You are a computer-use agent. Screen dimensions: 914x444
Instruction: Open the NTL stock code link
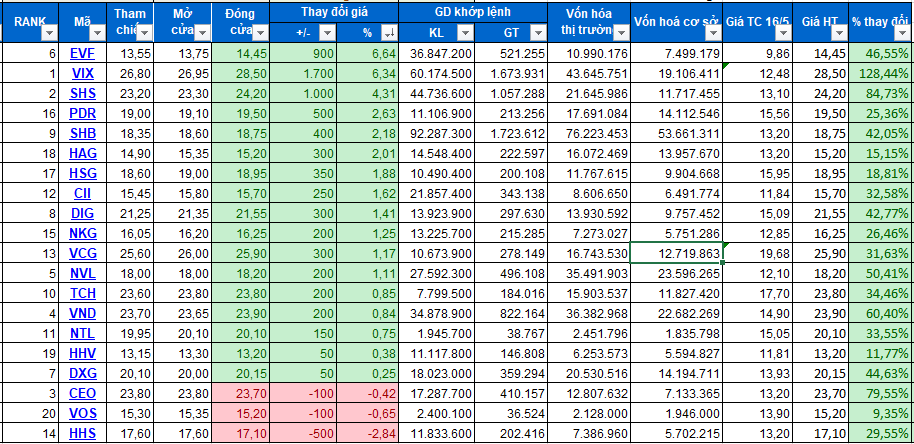click(x=82, y=333)
